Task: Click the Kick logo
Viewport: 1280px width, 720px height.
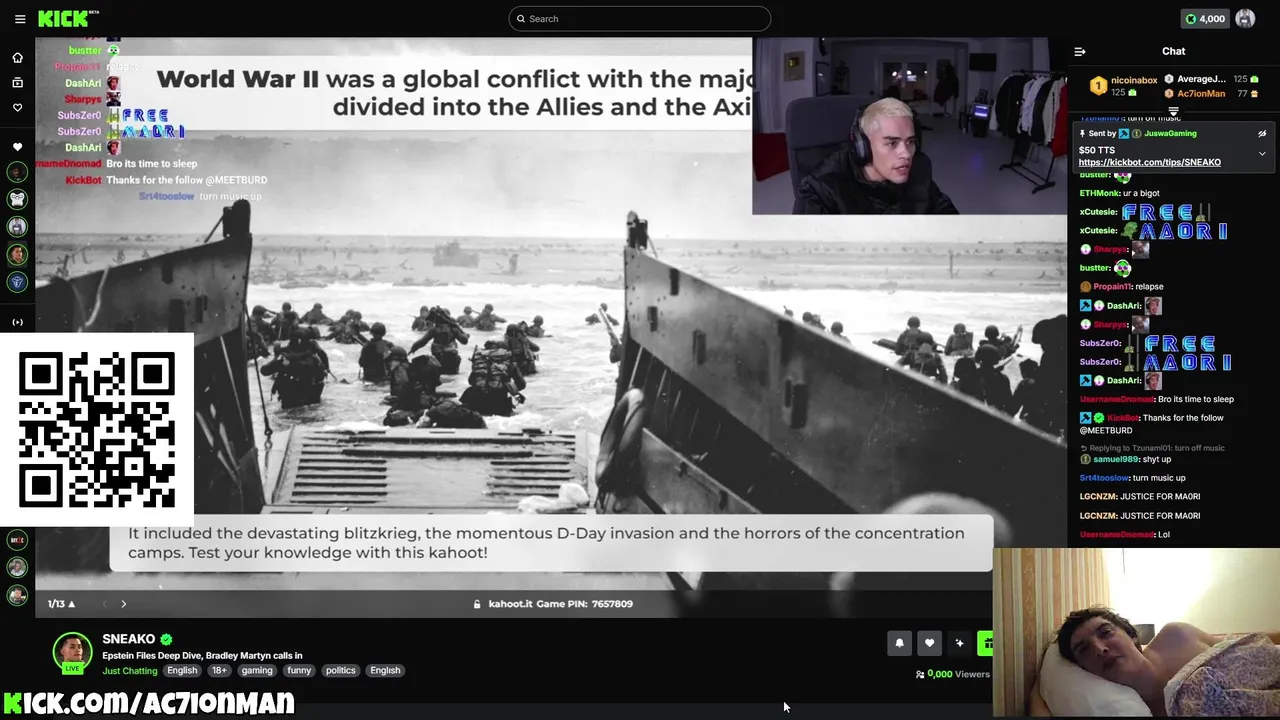Action: tap(67, 19)
